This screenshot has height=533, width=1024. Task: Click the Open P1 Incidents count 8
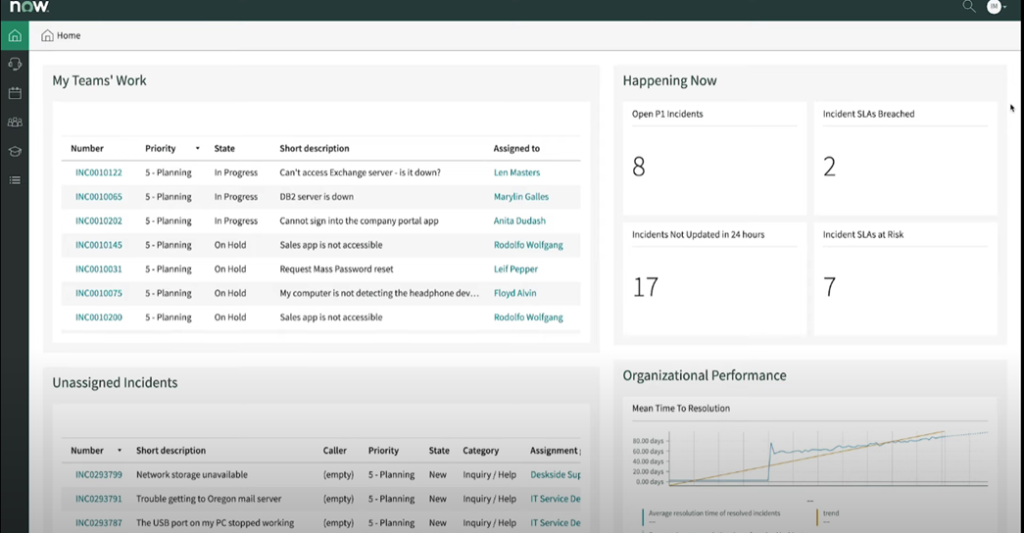click(x=639, y=167)
